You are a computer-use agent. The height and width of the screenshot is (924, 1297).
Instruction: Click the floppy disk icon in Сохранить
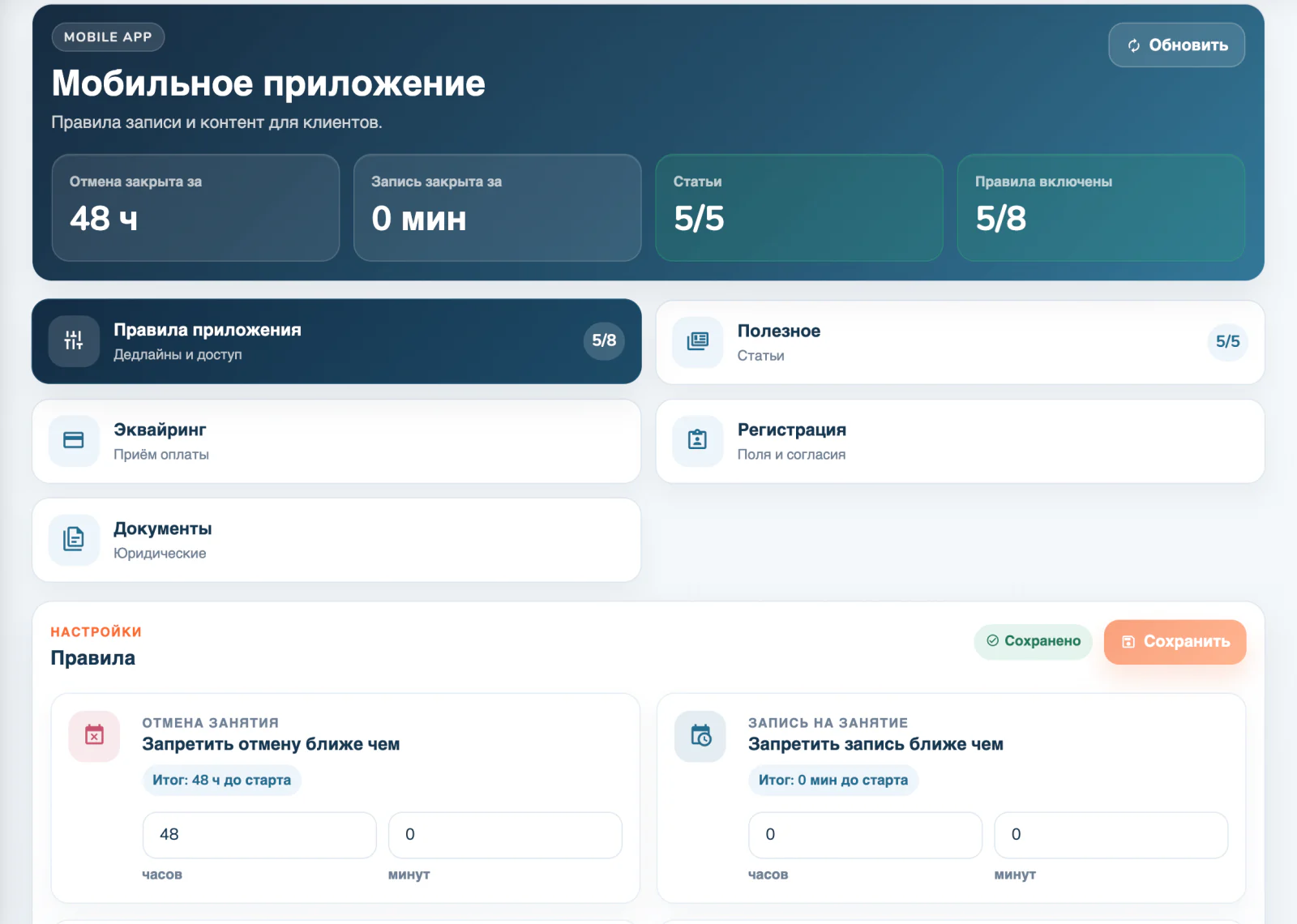click(x=1128, y=642)
